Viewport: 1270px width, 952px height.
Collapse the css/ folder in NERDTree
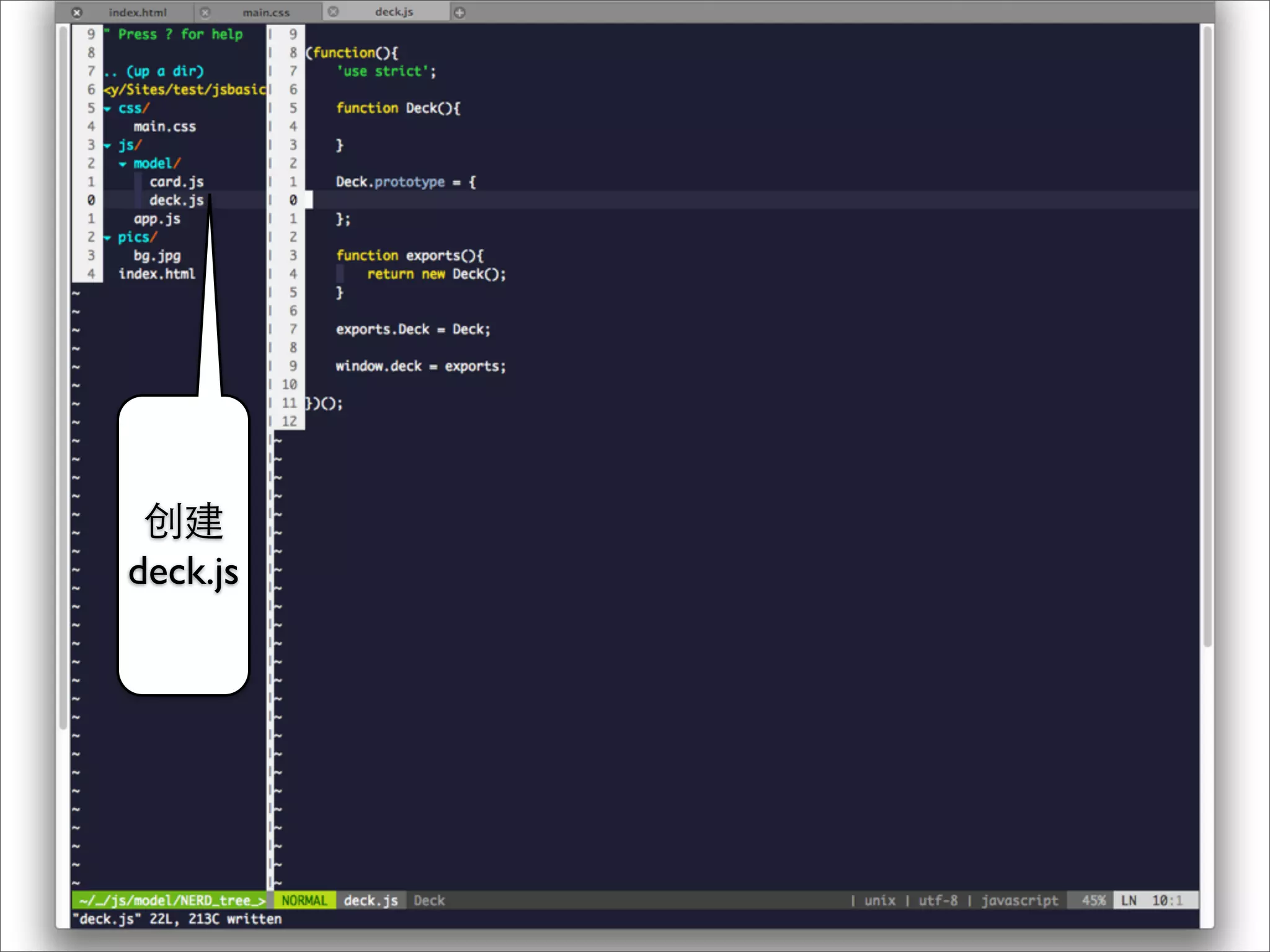click(x=108, y=108)
